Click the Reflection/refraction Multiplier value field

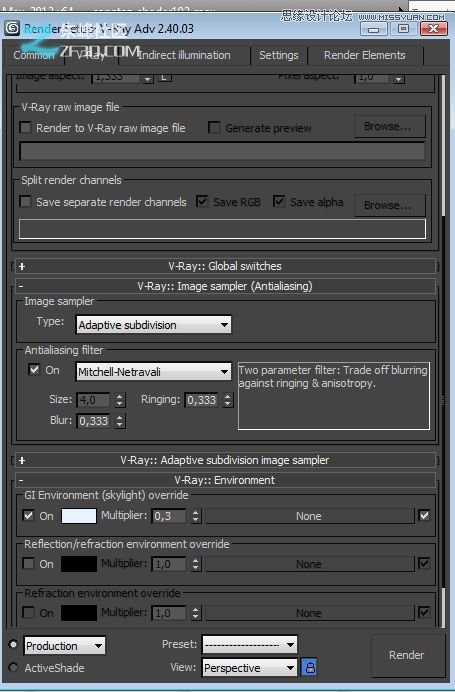point(169,564)
